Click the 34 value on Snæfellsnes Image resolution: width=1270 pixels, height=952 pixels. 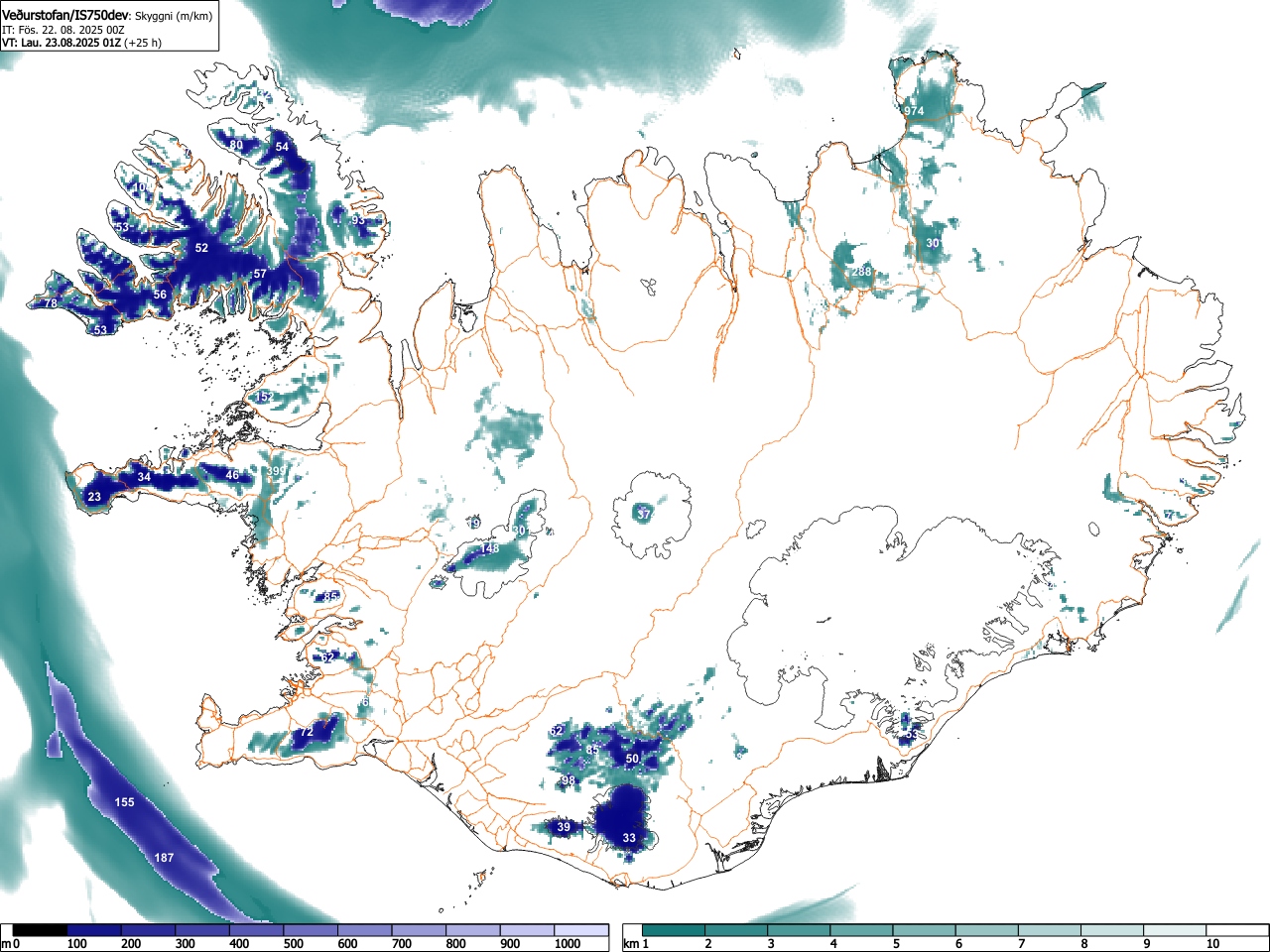[x=144, y=478]
